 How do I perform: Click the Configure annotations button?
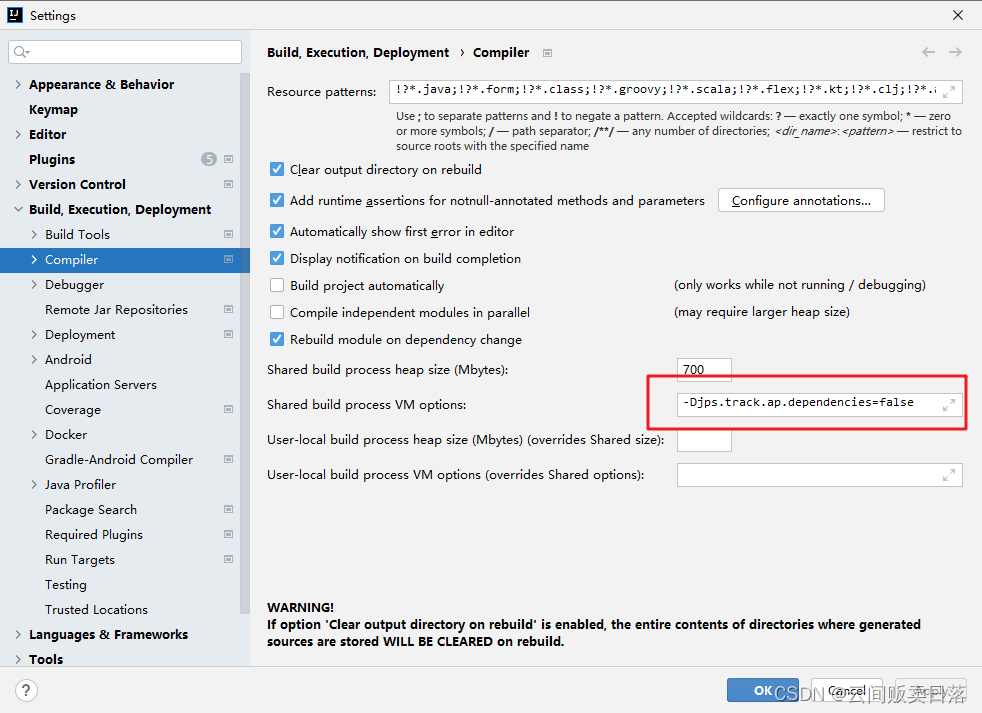(800, 200)
